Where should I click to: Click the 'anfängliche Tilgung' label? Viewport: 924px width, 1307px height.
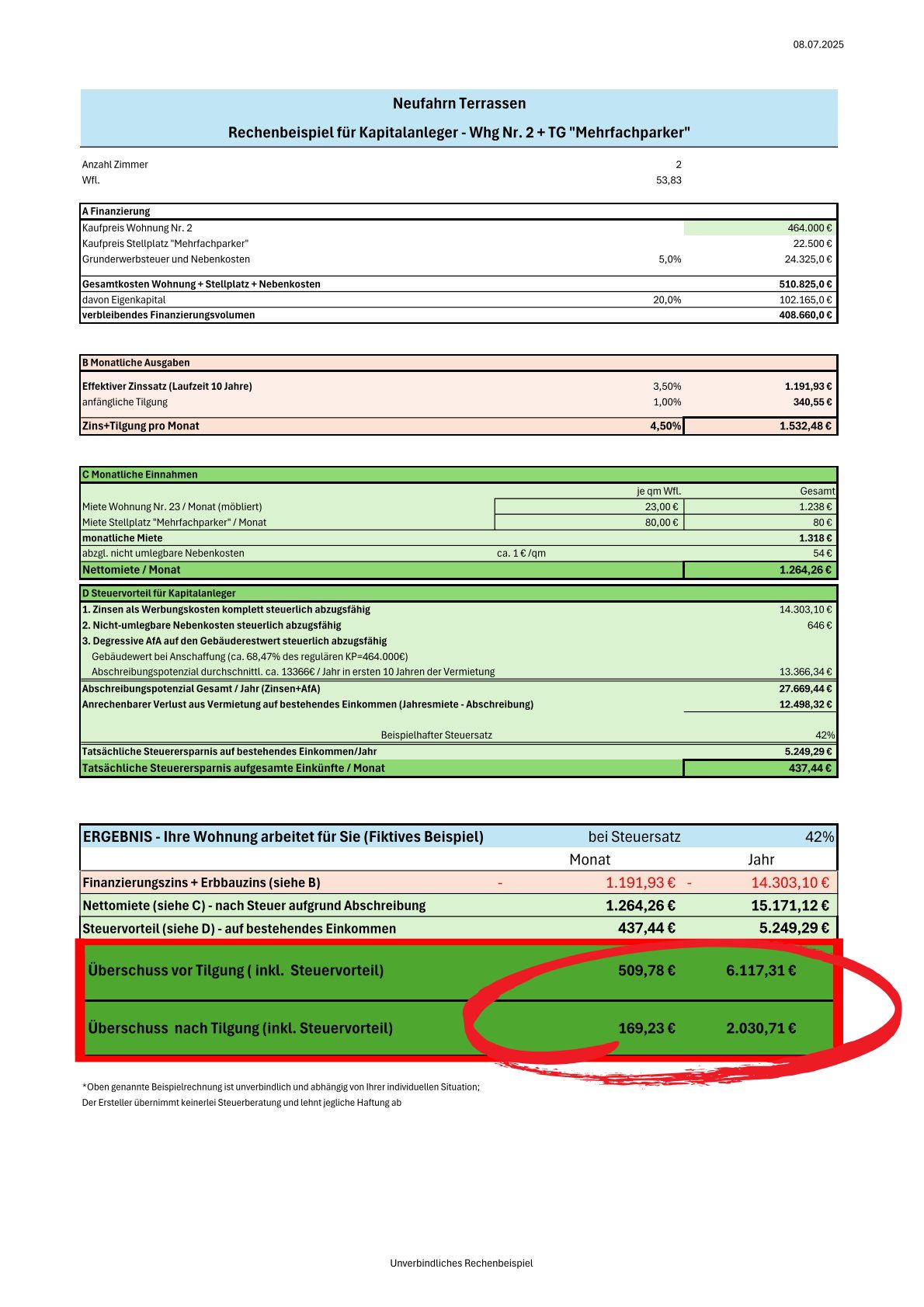point(125,402)
